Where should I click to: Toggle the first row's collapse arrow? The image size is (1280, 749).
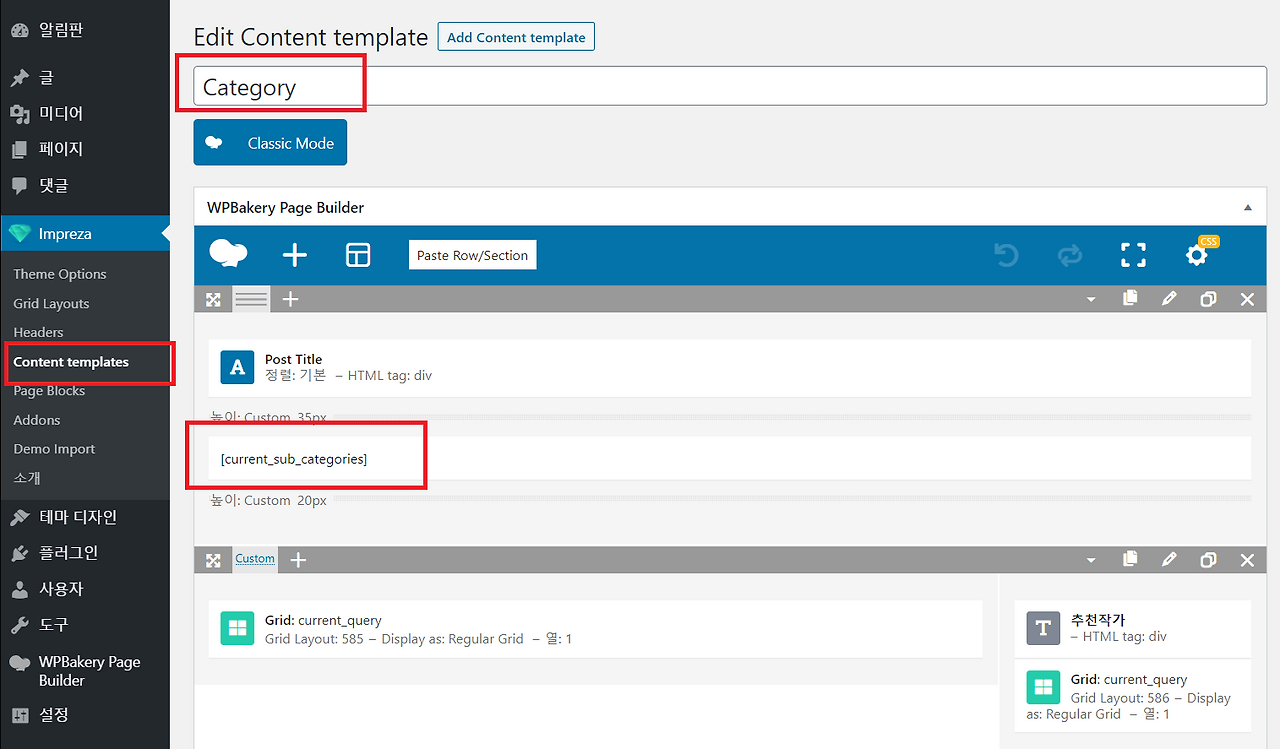[x=1091, y=299]
